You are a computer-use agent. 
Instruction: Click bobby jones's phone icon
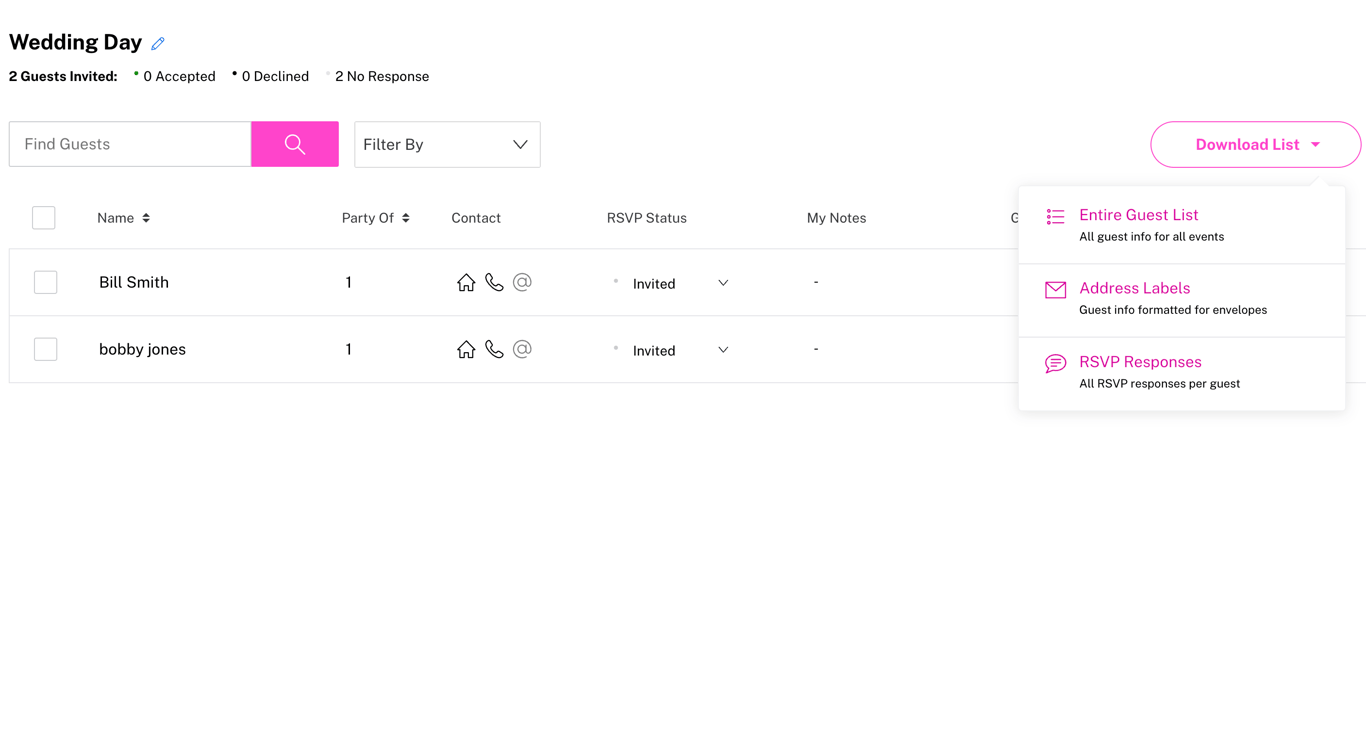494,350
